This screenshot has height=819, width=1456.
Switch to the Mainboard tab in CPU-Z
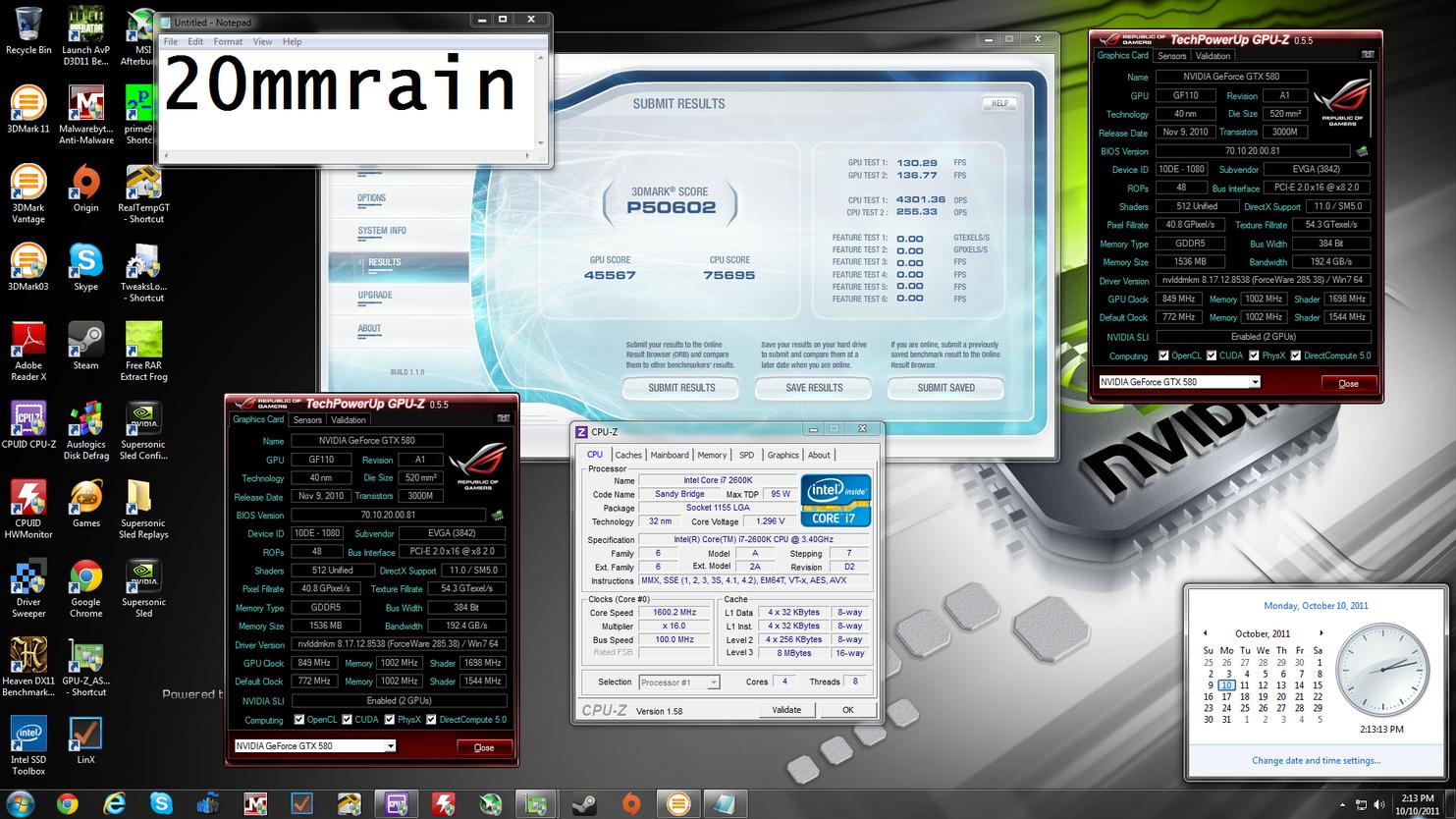[670, 455]
